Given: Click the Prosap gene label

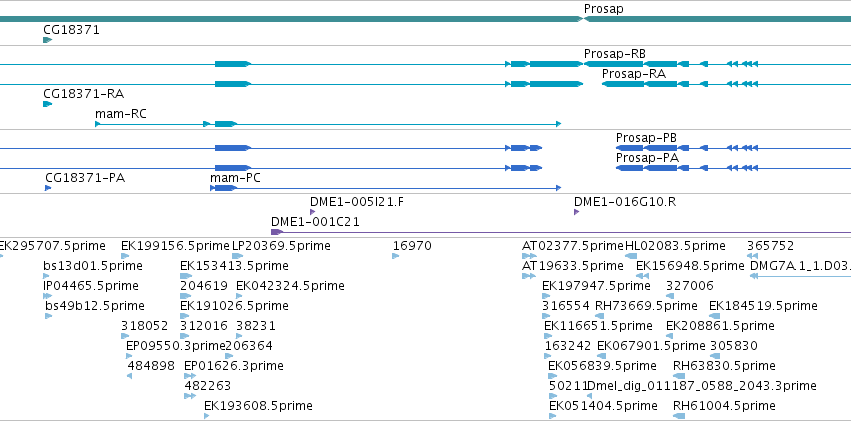Looking at the screenshot, I should [x=598, y=8].
